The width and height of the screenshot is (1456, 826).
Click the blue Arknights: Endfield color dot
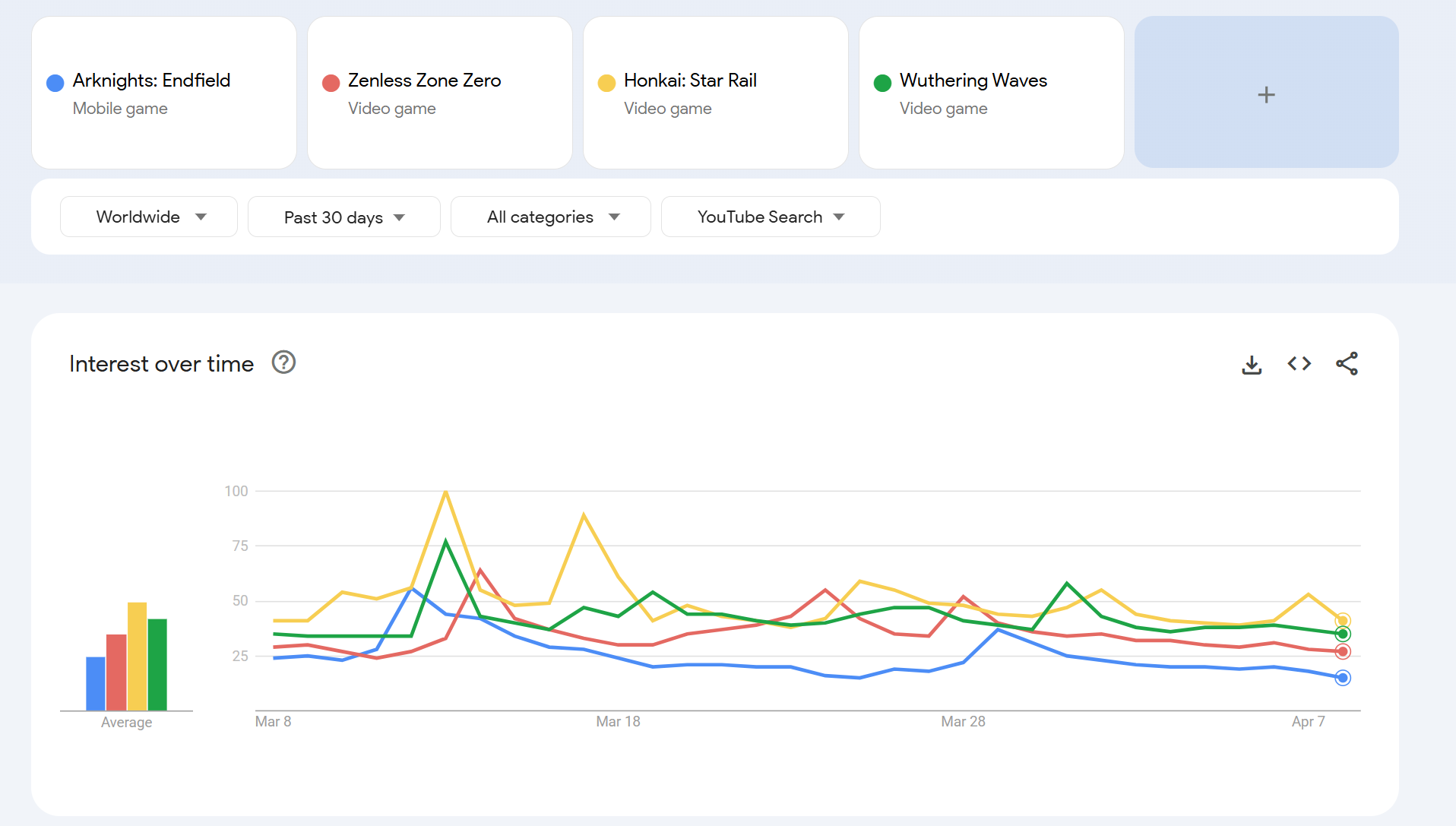55,83
